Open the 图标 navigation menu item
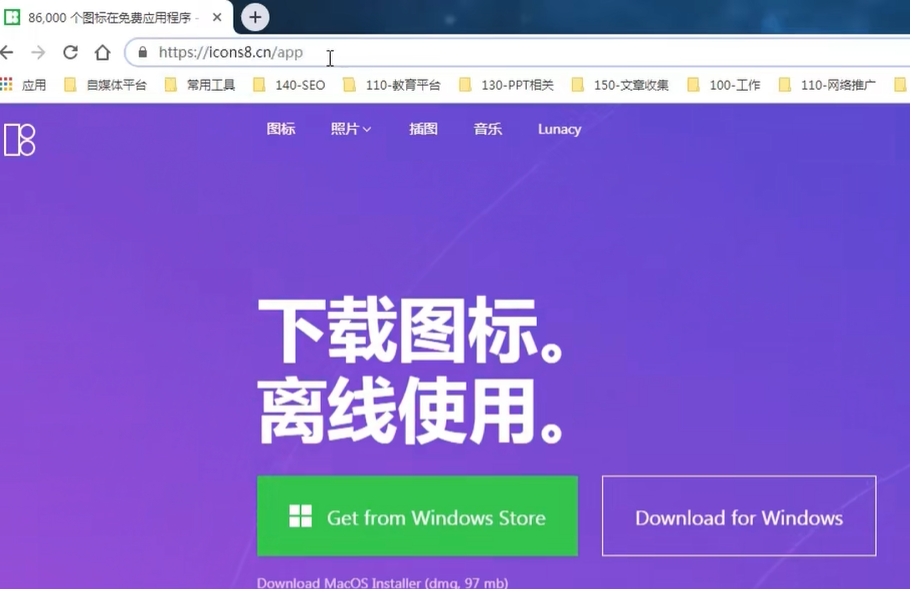Screen dimensions: 910x589 (281, 129)
